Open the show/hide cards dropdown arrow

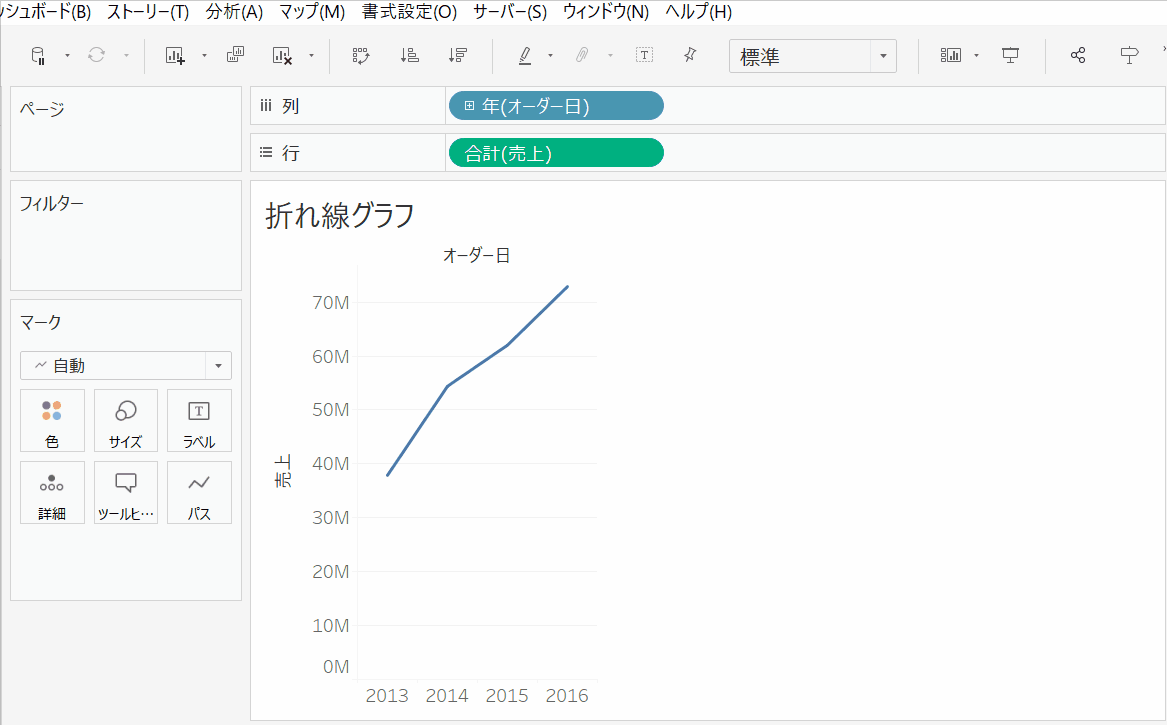coord(976,56)
